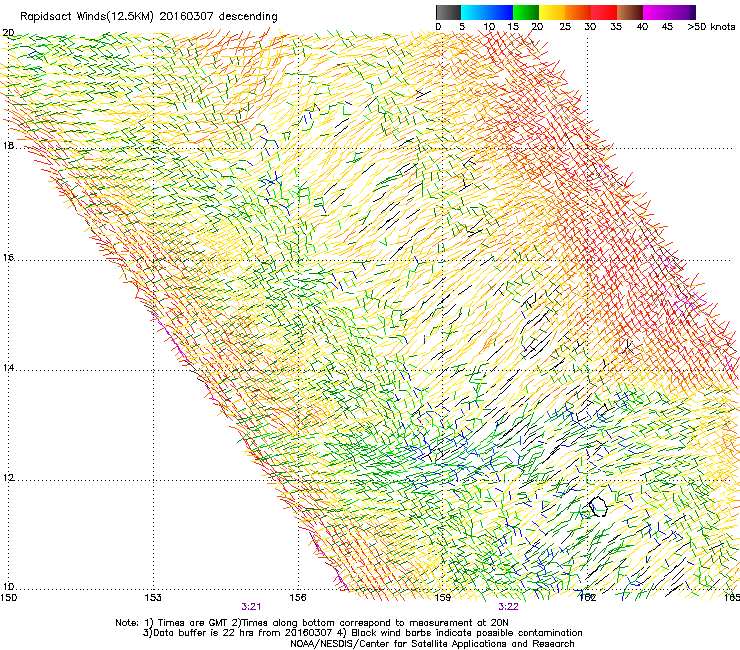Click the black circle marker near 162 longitude
This screenshot has width=740, height=650.
598,506
